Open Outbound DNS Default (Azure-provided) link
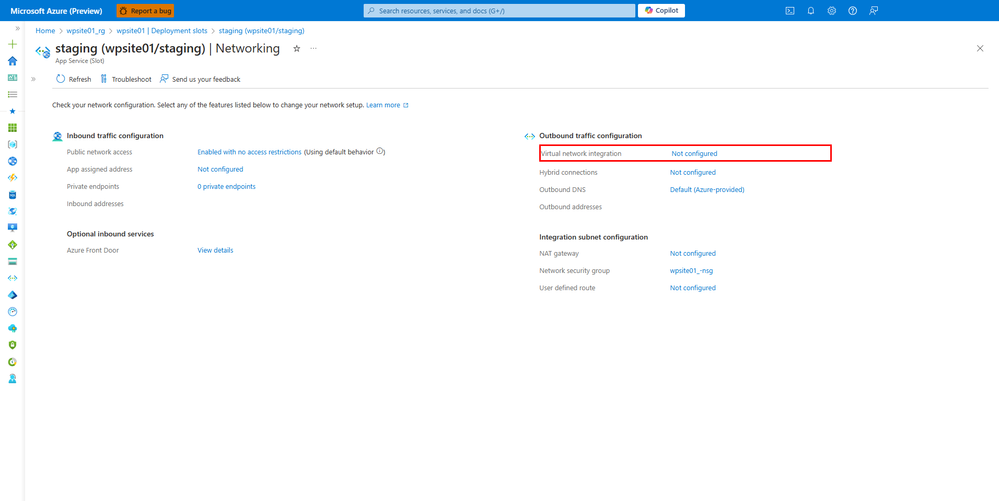 pyautogui.click(x=707, y=190)
